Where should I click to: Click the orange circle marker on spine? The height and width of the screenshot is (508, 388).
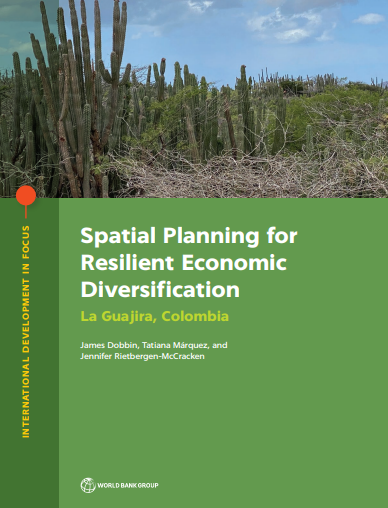(x=26, y=195)
